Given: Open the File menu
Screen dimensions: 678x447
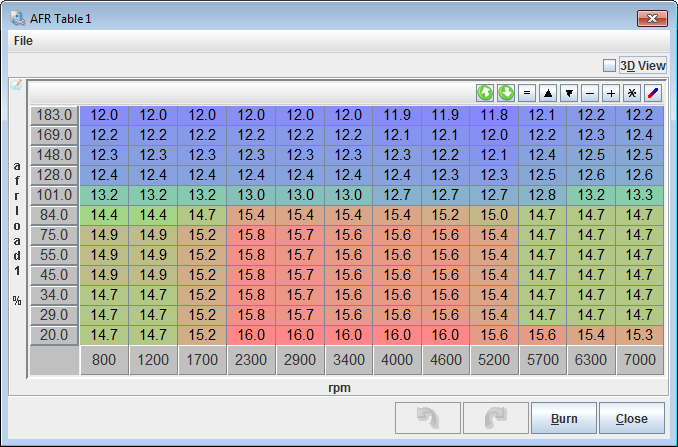Looking at the screenshot, I should (x=23, y=41).
